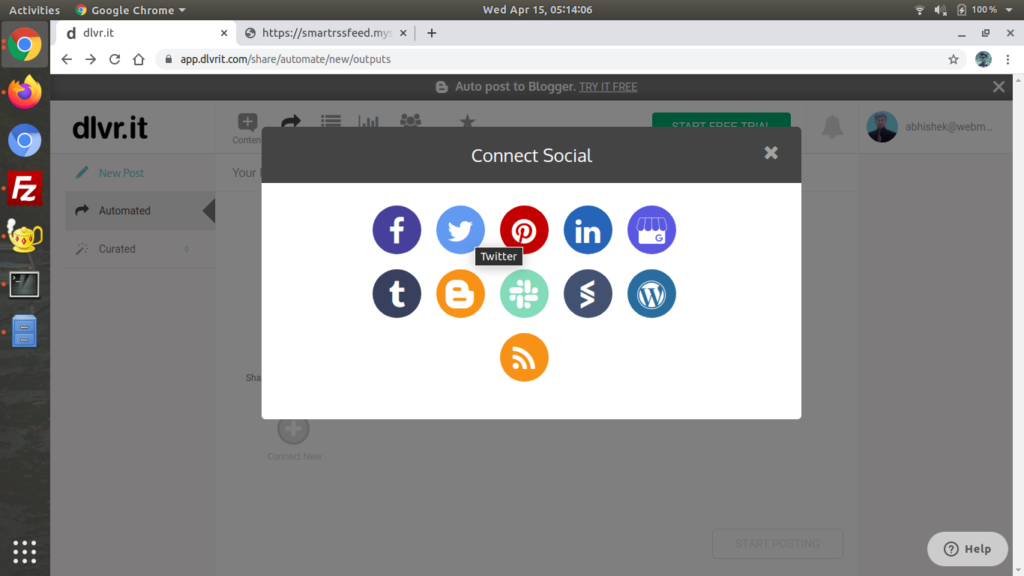Launch FileZilla from the dock
The height and width of the screenshot is (576, 1024).
(25, 189)
